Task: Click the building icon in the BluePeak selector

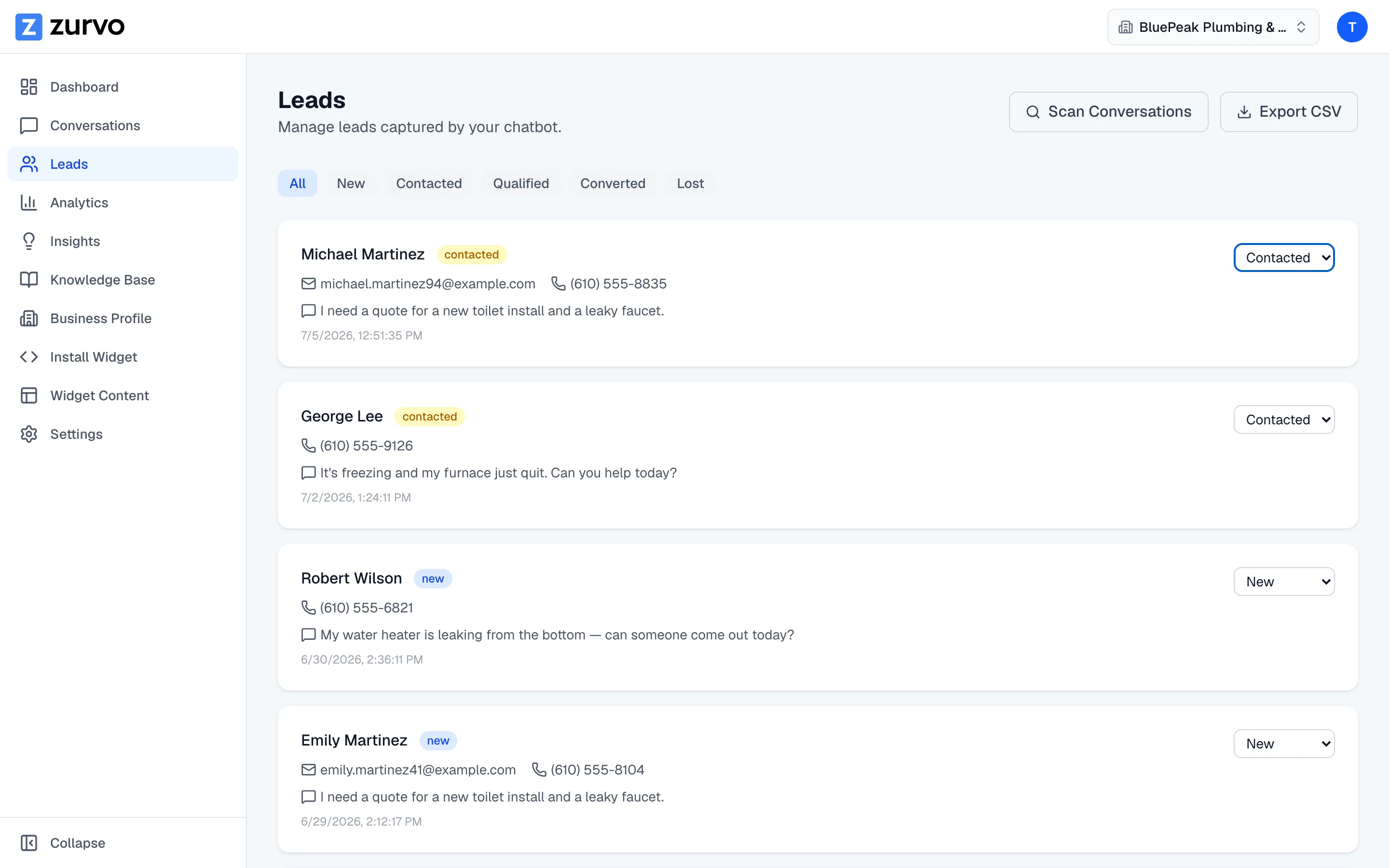Action: [1125, 27]
